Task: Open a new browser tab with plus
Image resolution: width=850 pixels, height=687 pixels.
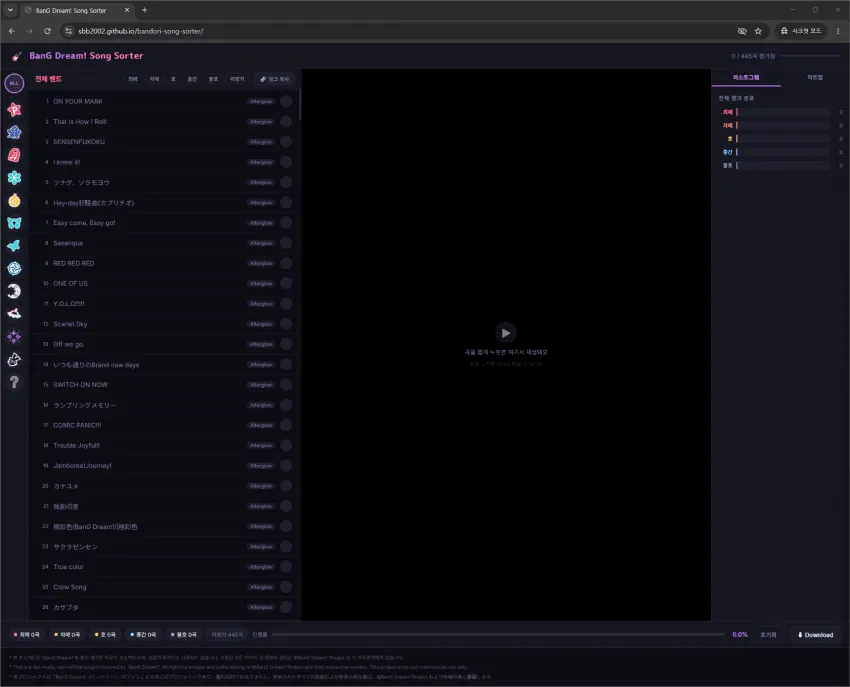Action: point(144,10)
